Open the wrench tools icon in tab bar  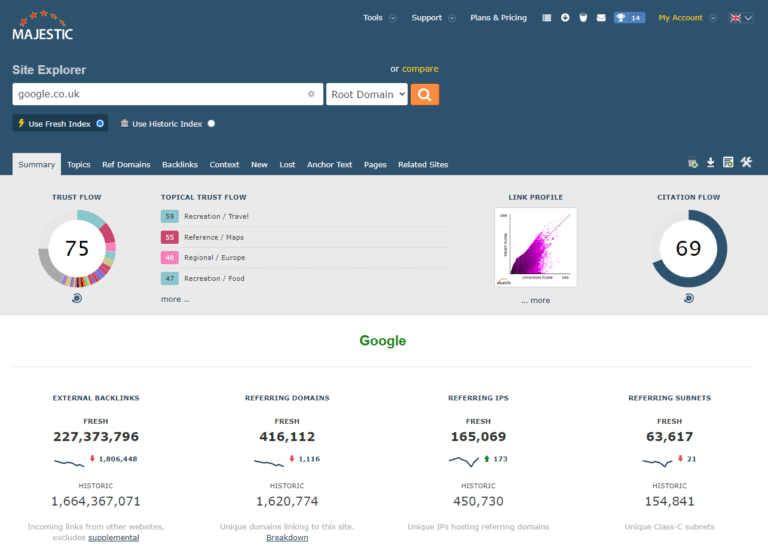pos(746,163)
